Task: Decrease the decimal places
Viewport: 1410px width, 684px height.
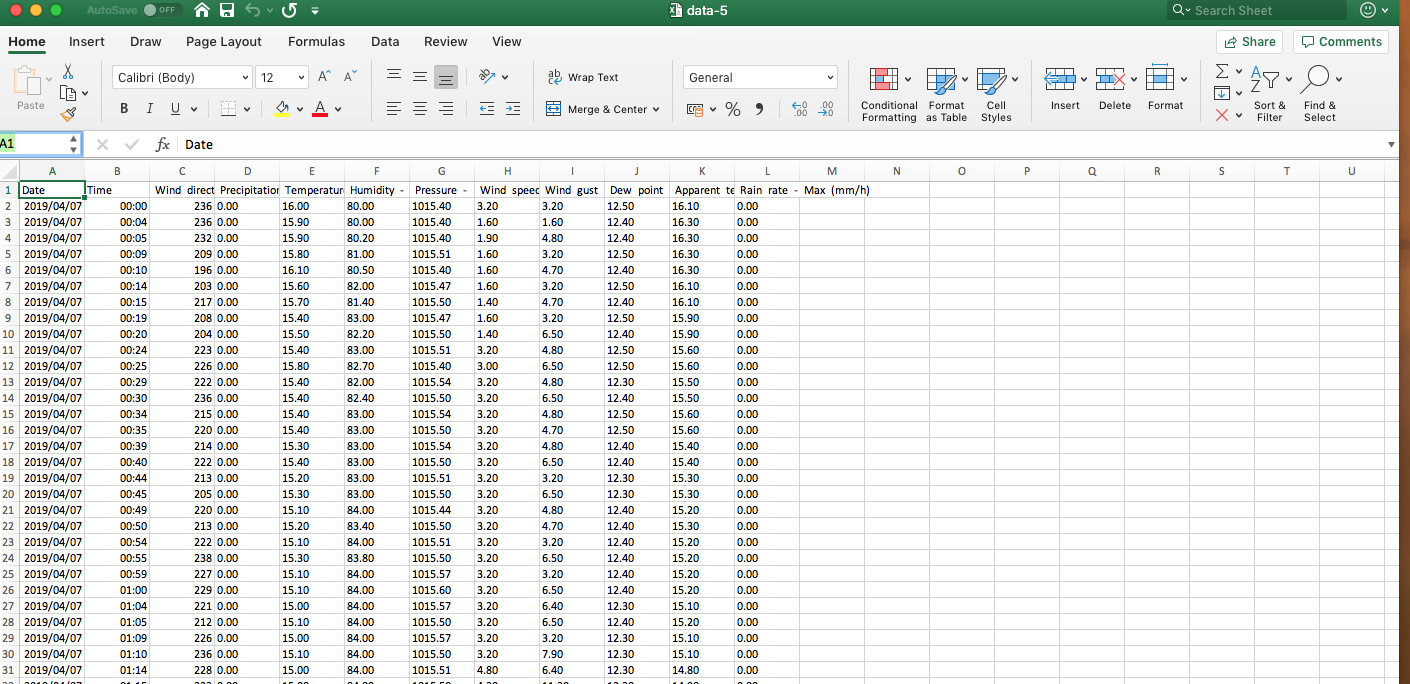Action: [x=826, y=109]
